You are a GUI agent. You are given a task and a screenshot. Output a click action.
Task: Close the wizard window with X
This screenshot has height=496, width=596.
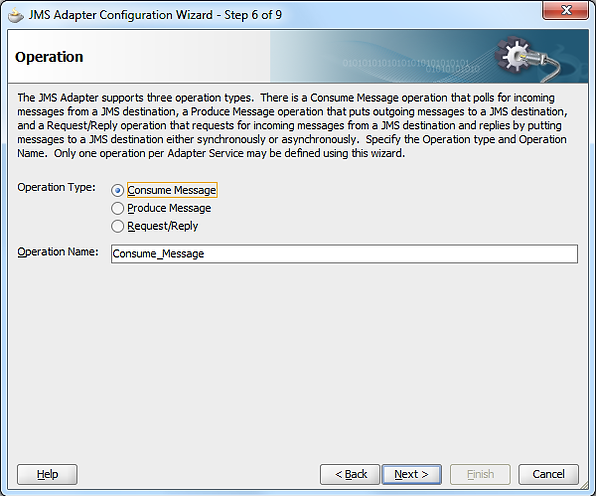coord(566,10)
